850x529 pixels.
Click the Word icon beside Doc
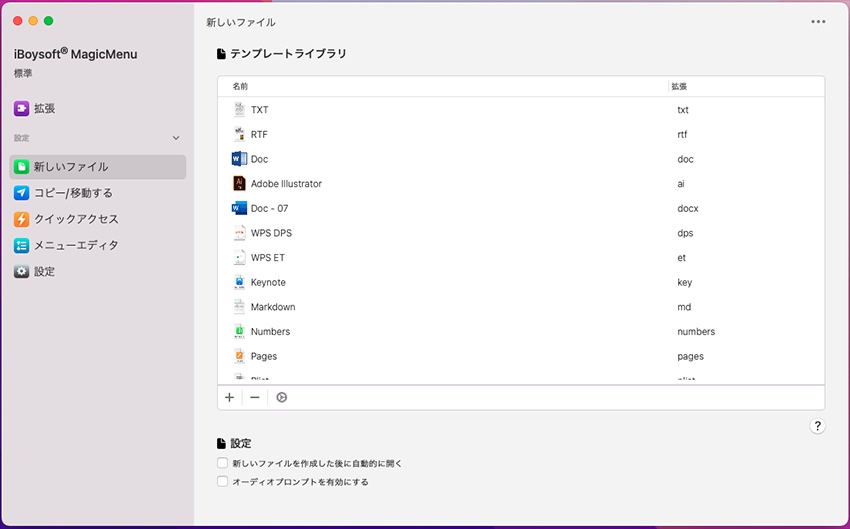coord(239,159)
